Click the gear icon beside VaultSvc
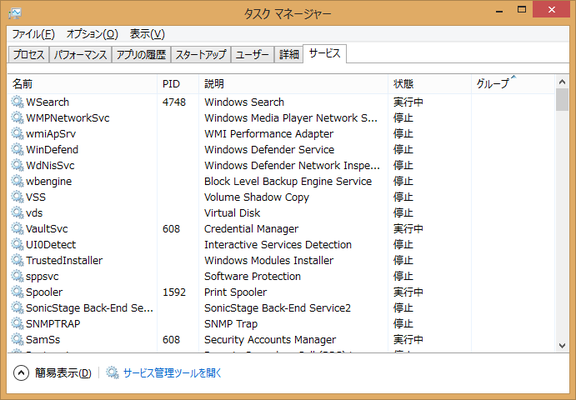Viewport: 576px width, 400px height. [x=17, y=228]
